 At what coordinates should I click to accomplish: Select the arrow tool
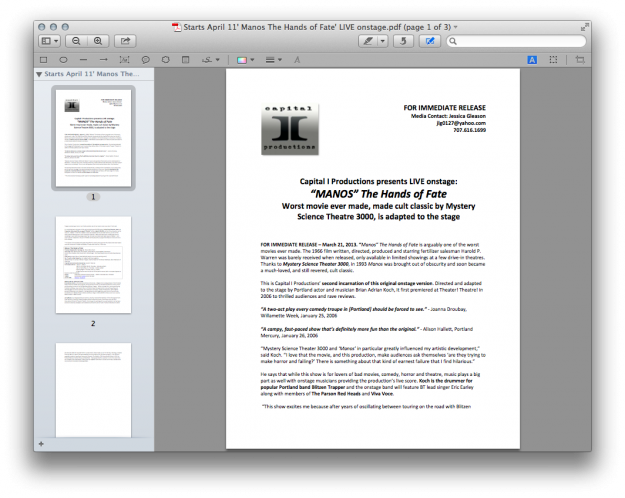104,60
